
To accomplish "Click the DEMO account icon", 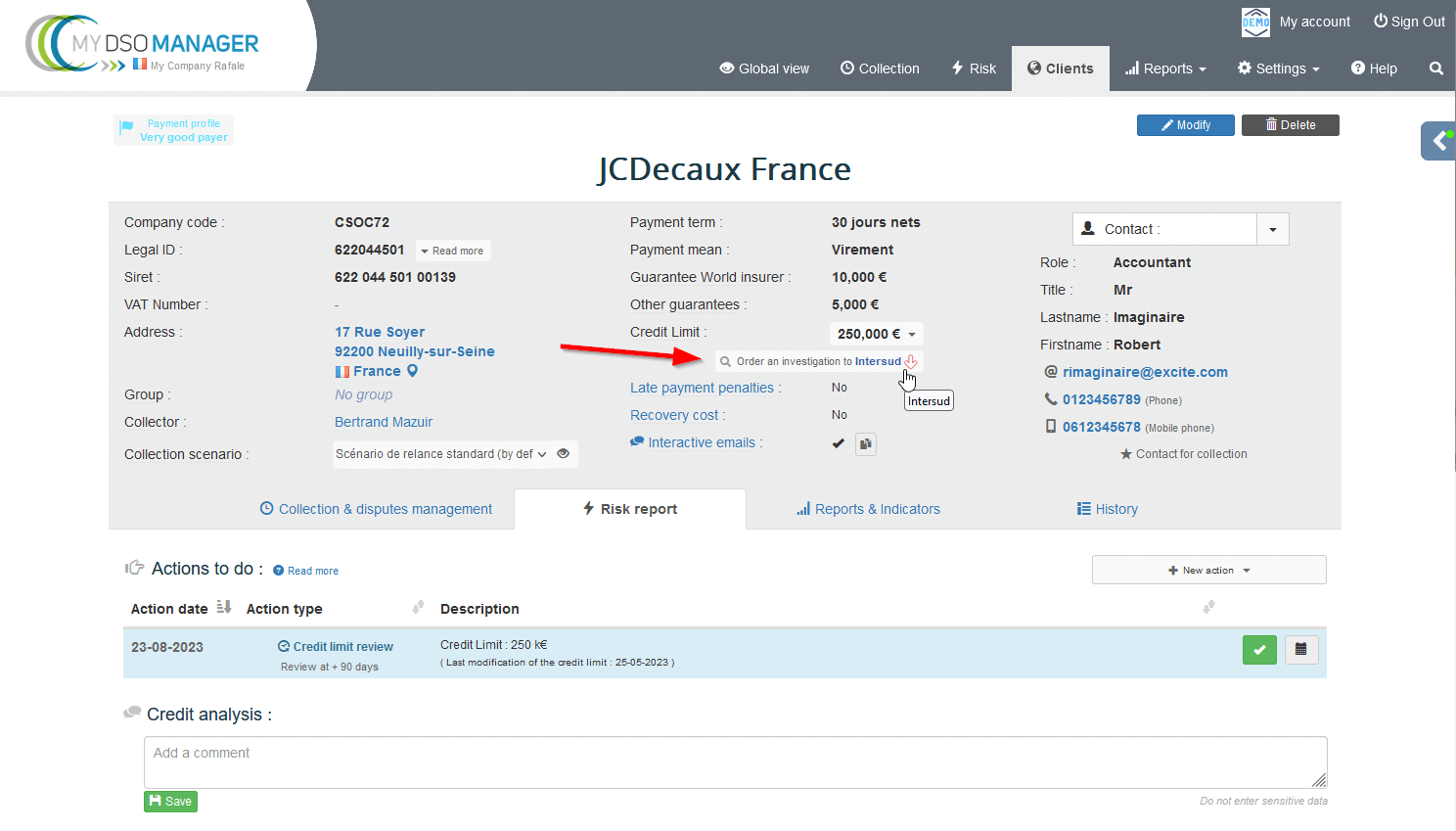I will (1255, 22).
